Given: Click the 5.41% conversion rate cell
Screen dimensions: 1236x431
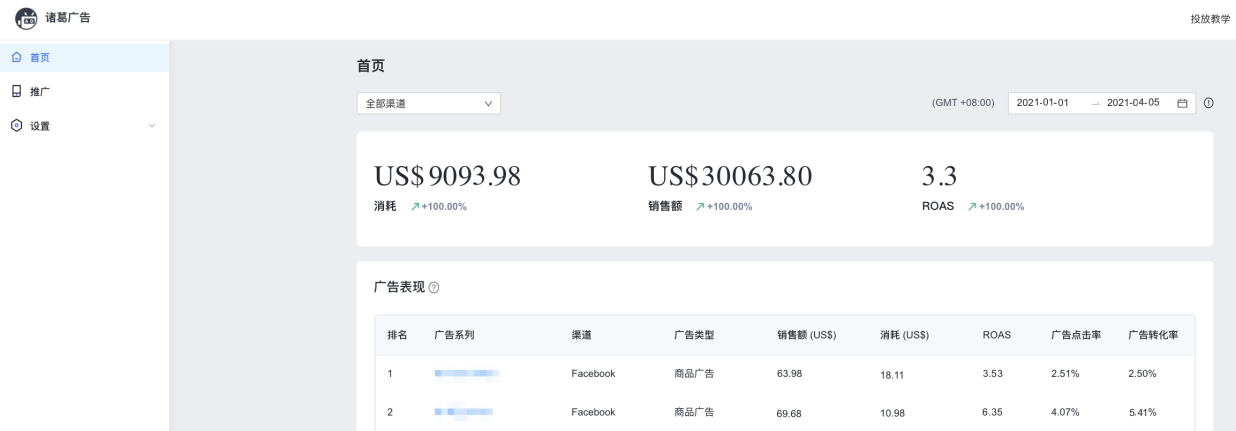Looking at the screenshot, I should (1143, 411).
